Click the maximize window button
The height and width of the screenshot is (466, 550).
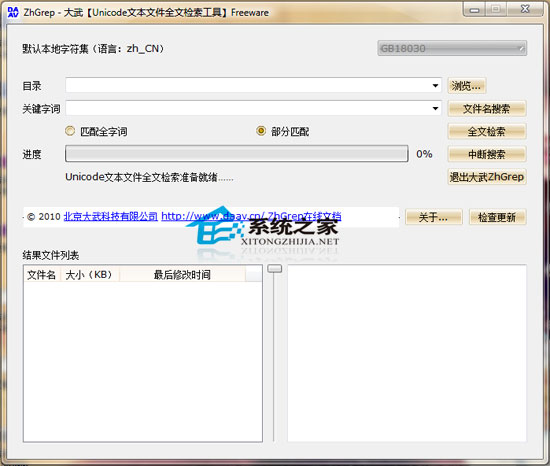click(x=496, y=9)
